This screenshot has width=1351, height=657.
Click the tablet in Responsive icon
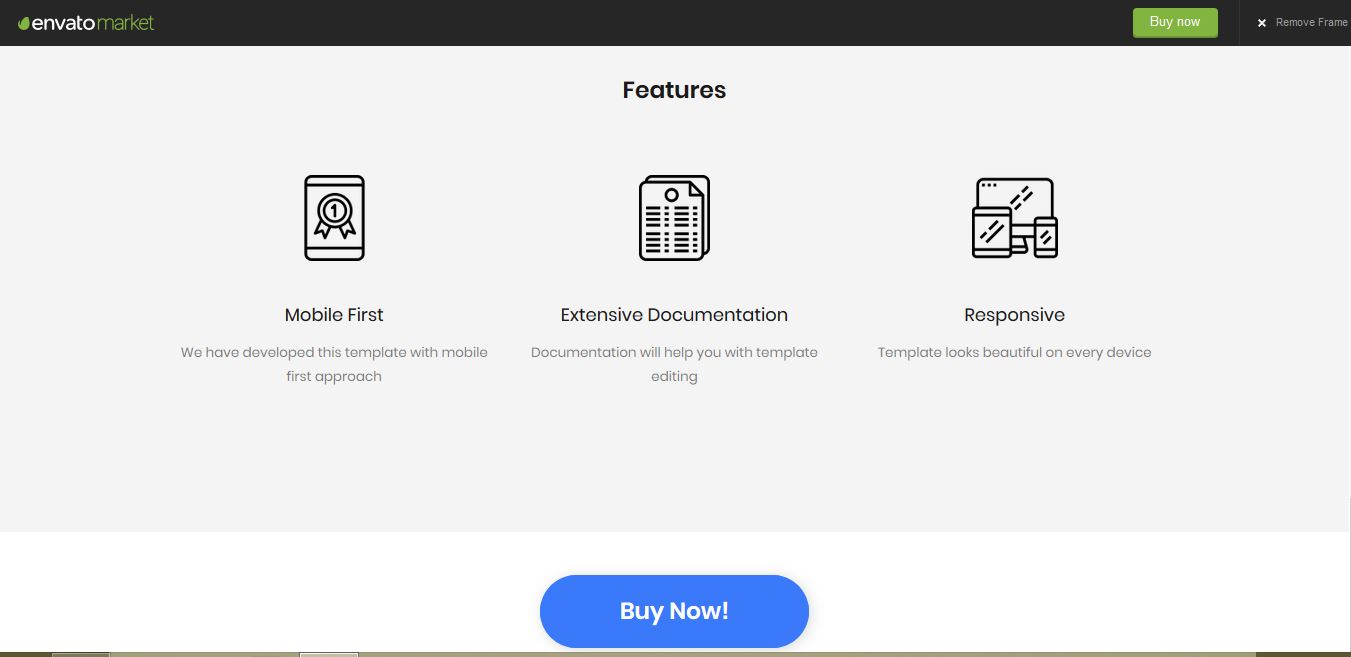click(991, 232)
